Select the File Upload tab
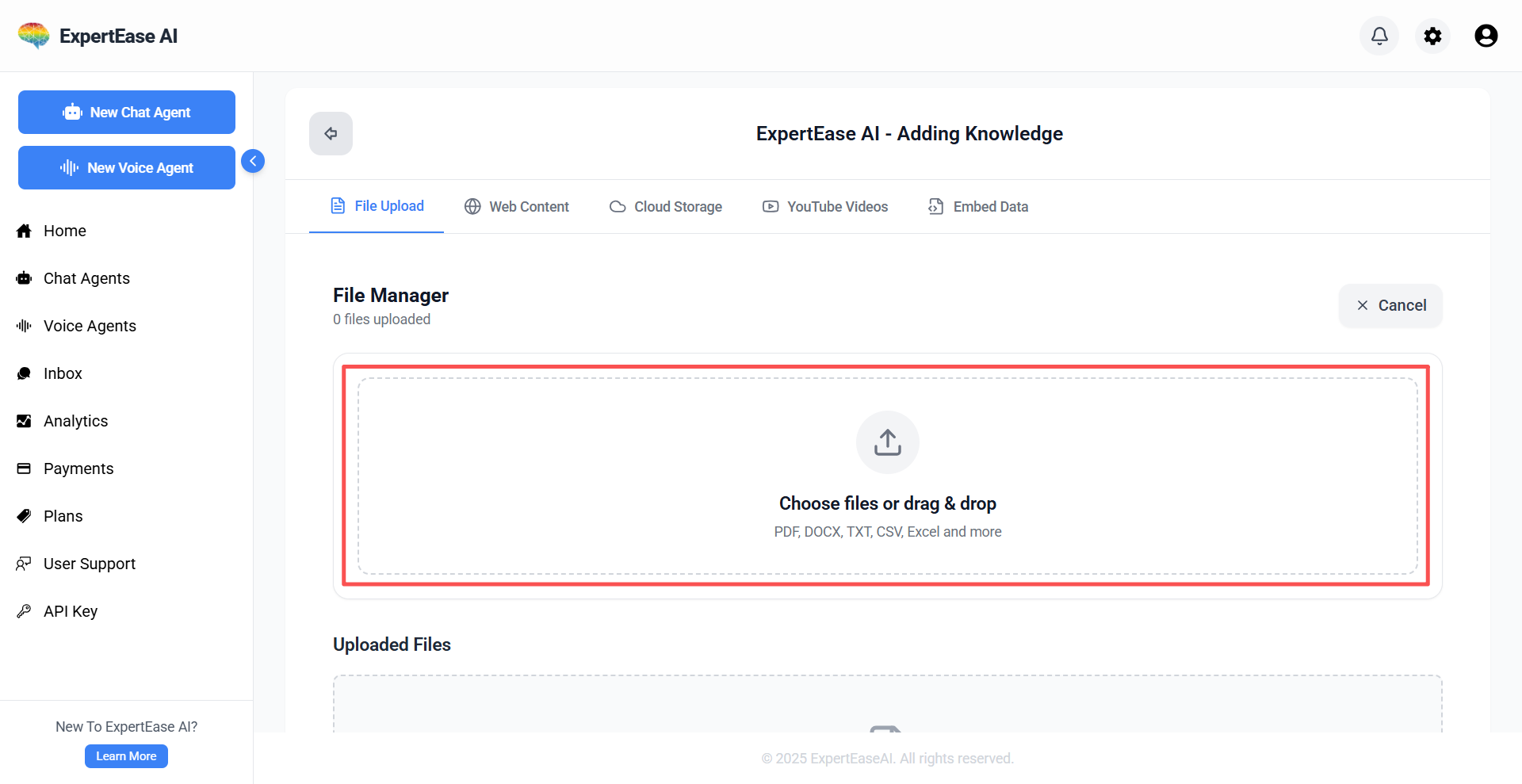Screen dimensions: 1522x784 coord(377,206)
